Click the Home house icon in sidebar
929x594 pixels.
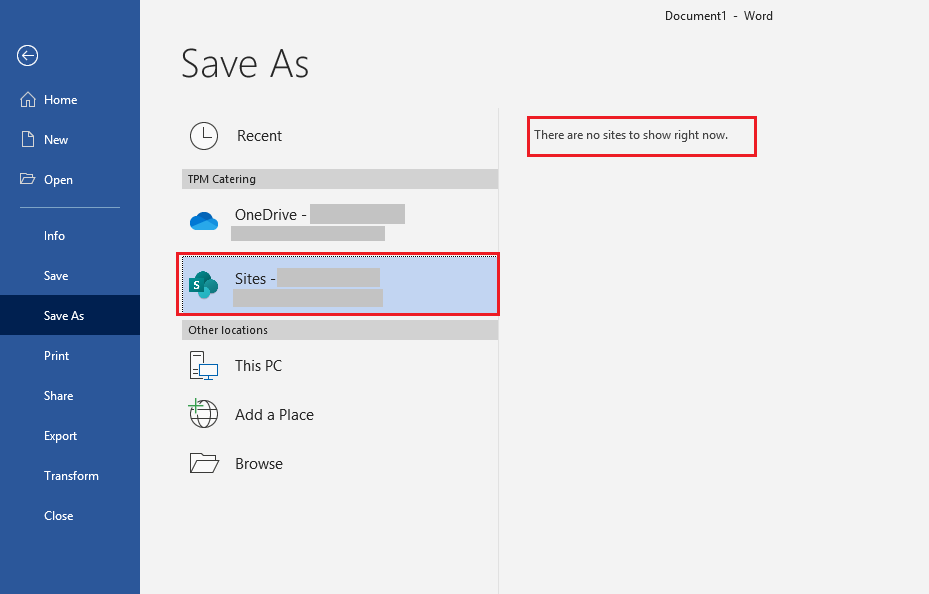coord(26,99)
